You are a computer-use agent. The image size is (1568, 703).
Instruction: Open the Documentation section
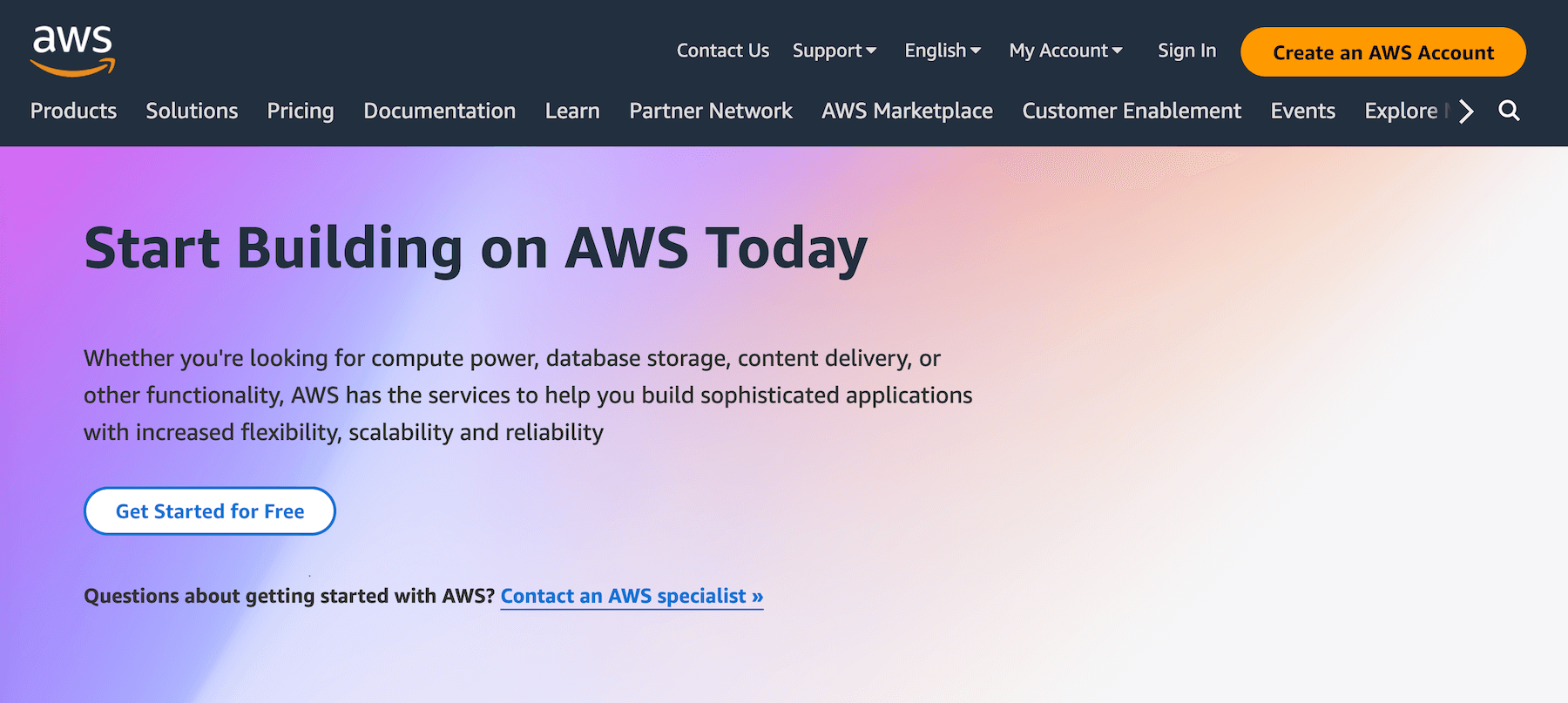(x=439, y=112)
